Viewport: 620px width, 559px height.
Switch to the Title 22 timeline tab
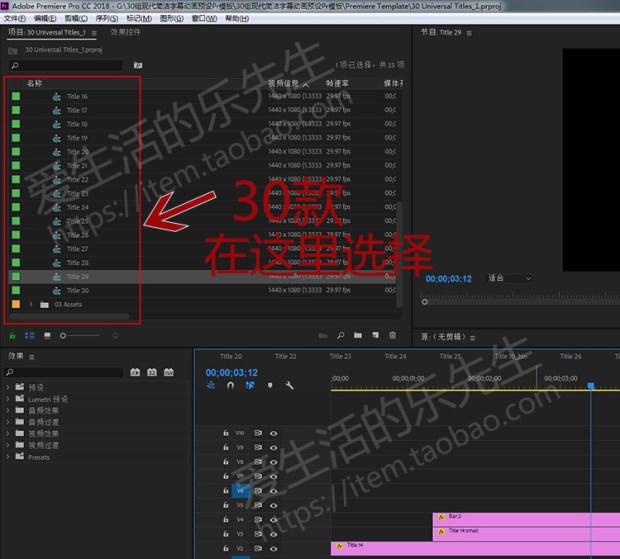[x=285, y=356]
